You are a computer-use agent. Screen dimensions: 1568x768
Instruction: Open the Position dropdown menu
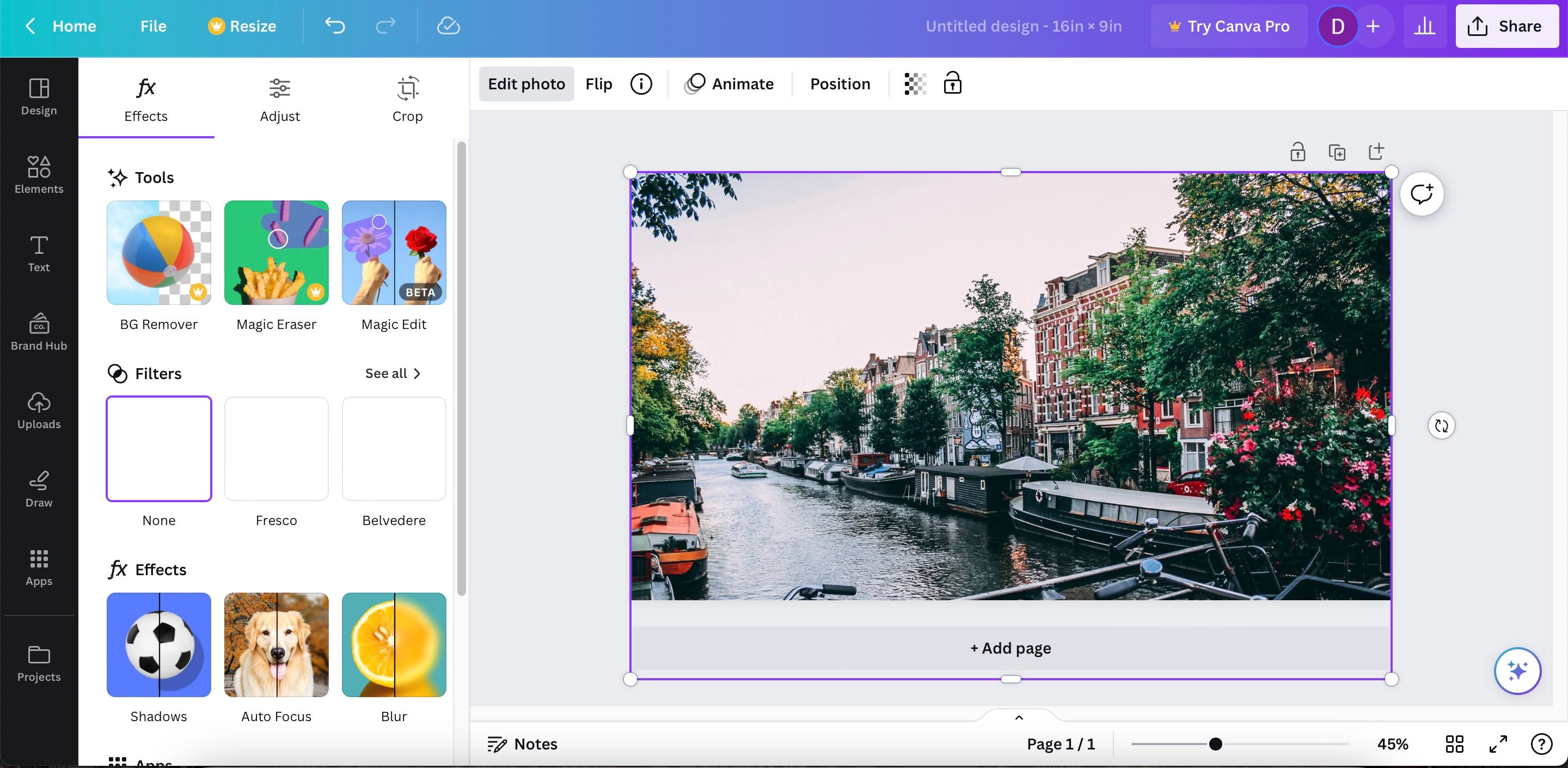(x=840, y=83)
